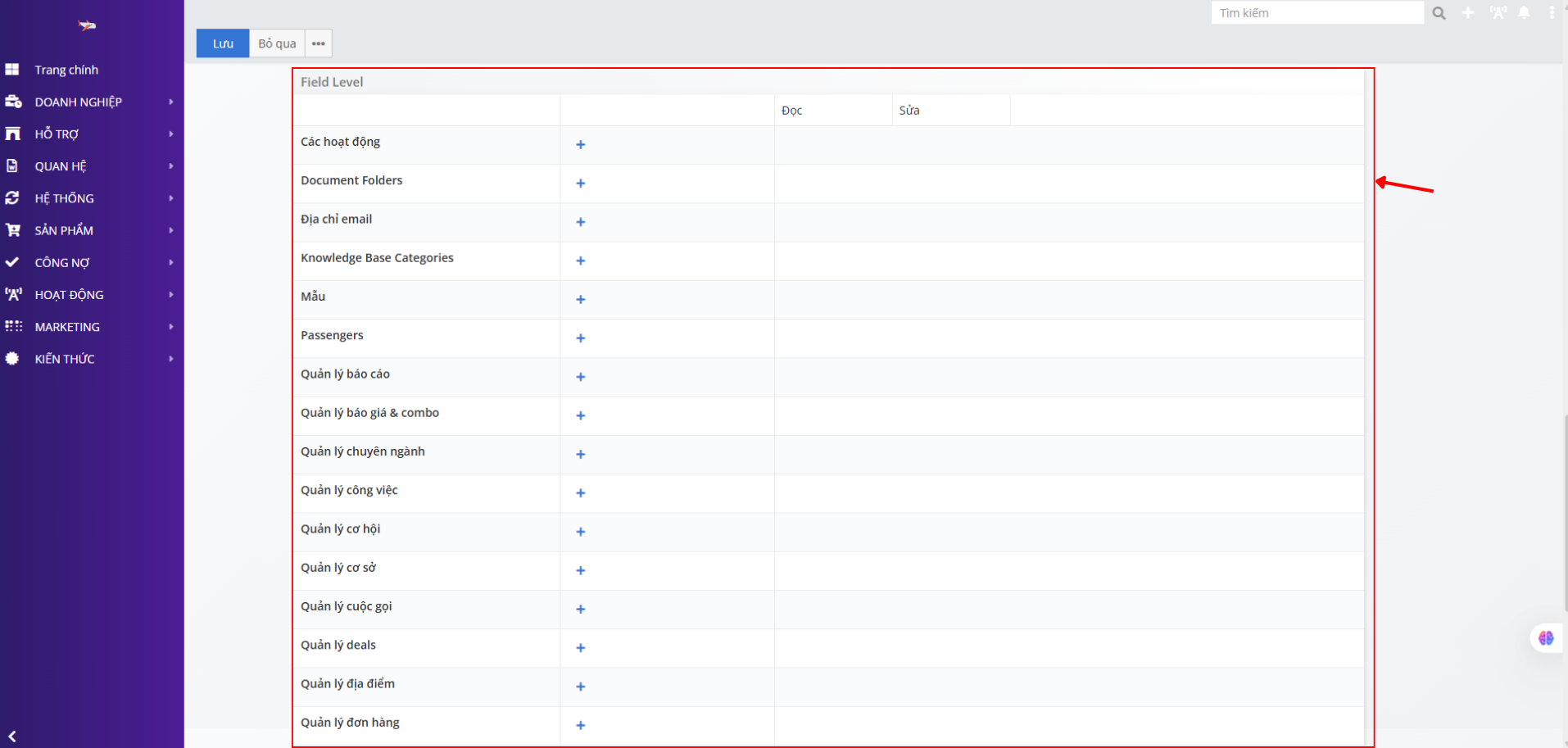
Task: Click the Tìm kiếm search field
Action: pos(1316,13)
